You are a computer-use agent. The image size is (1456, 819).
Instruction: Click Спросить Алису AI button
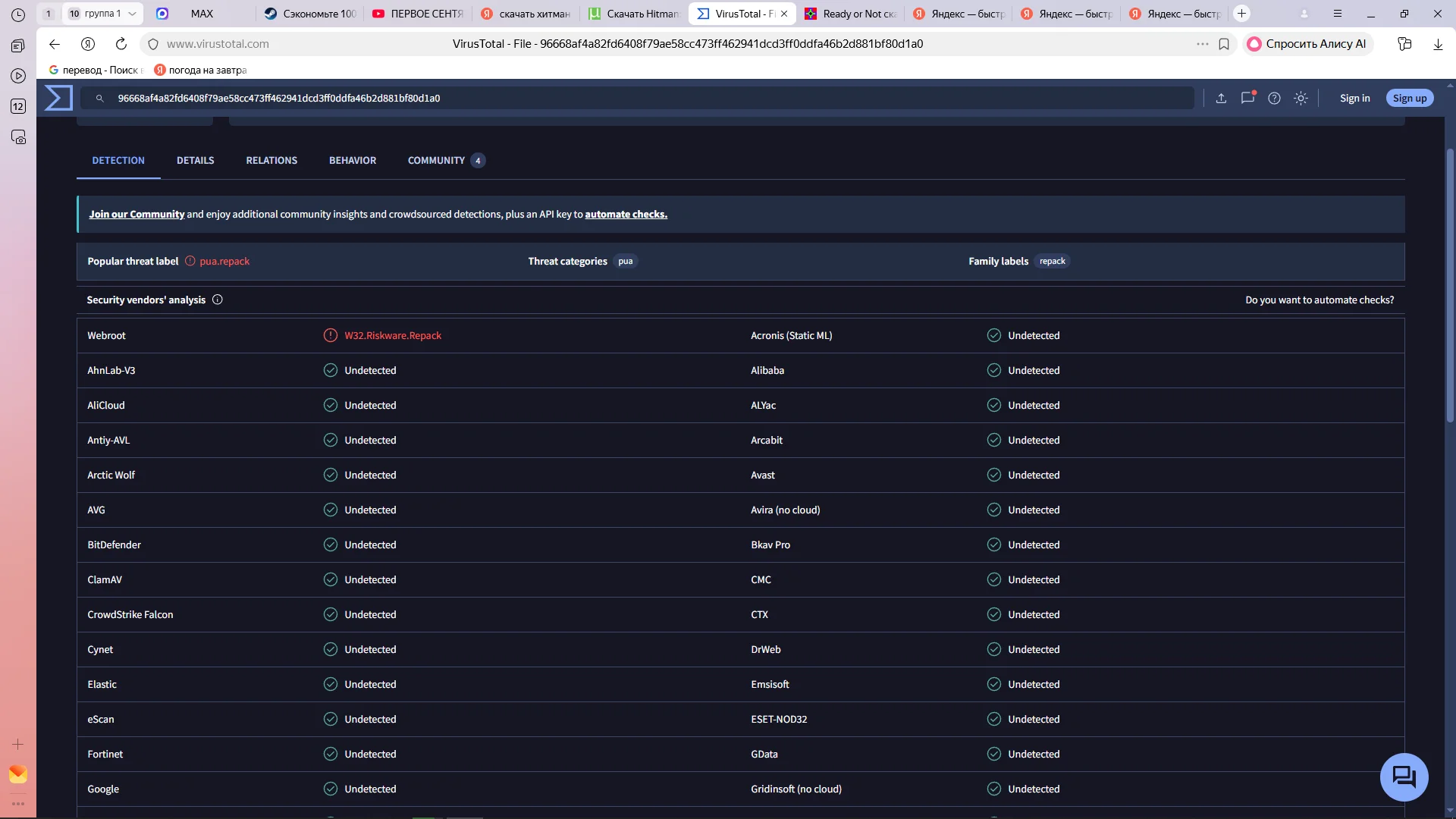[1307, 44]
